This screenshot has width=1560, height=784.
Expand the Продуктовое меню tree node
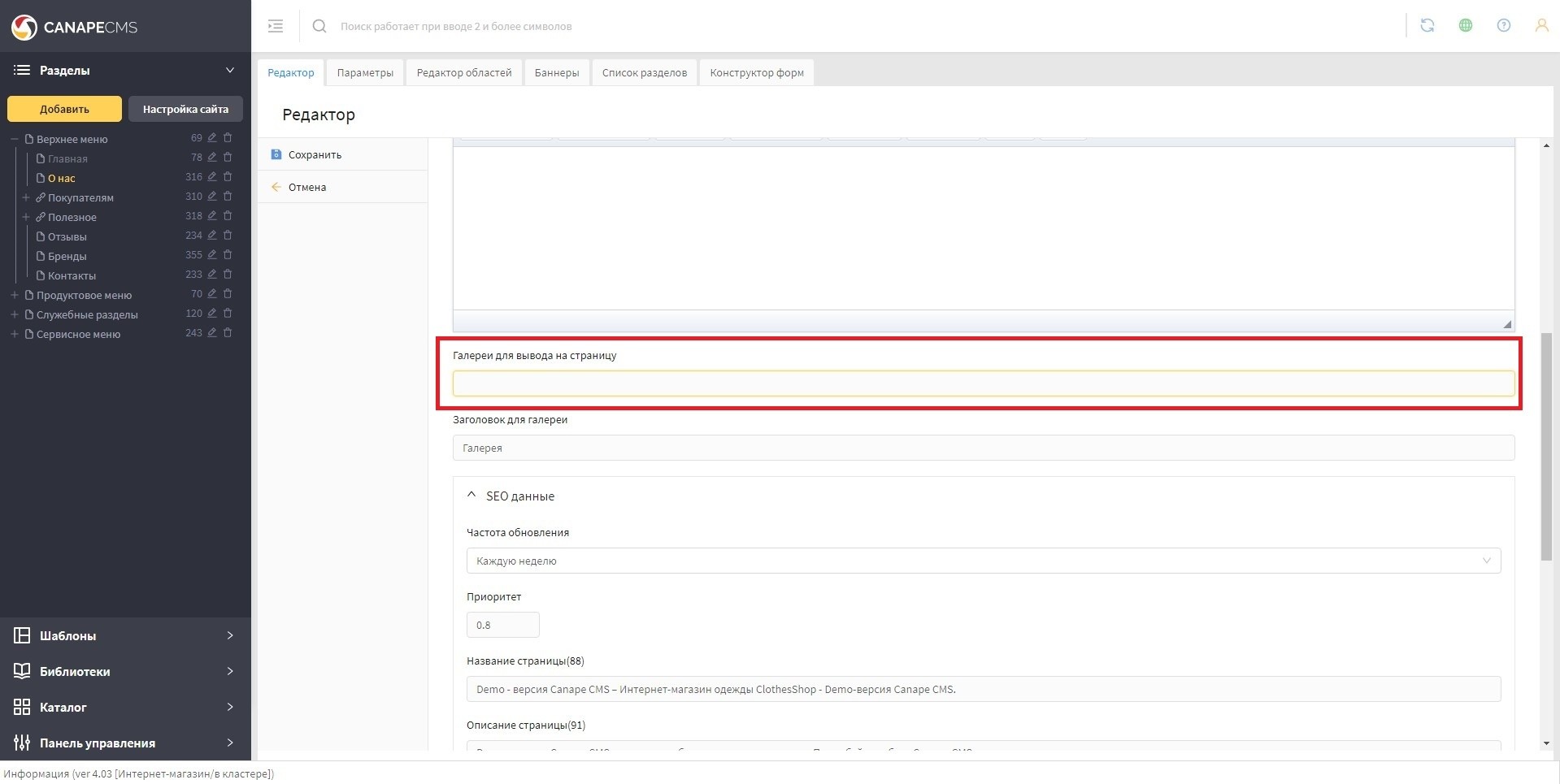pyautogui.click(x=15, y=295)
